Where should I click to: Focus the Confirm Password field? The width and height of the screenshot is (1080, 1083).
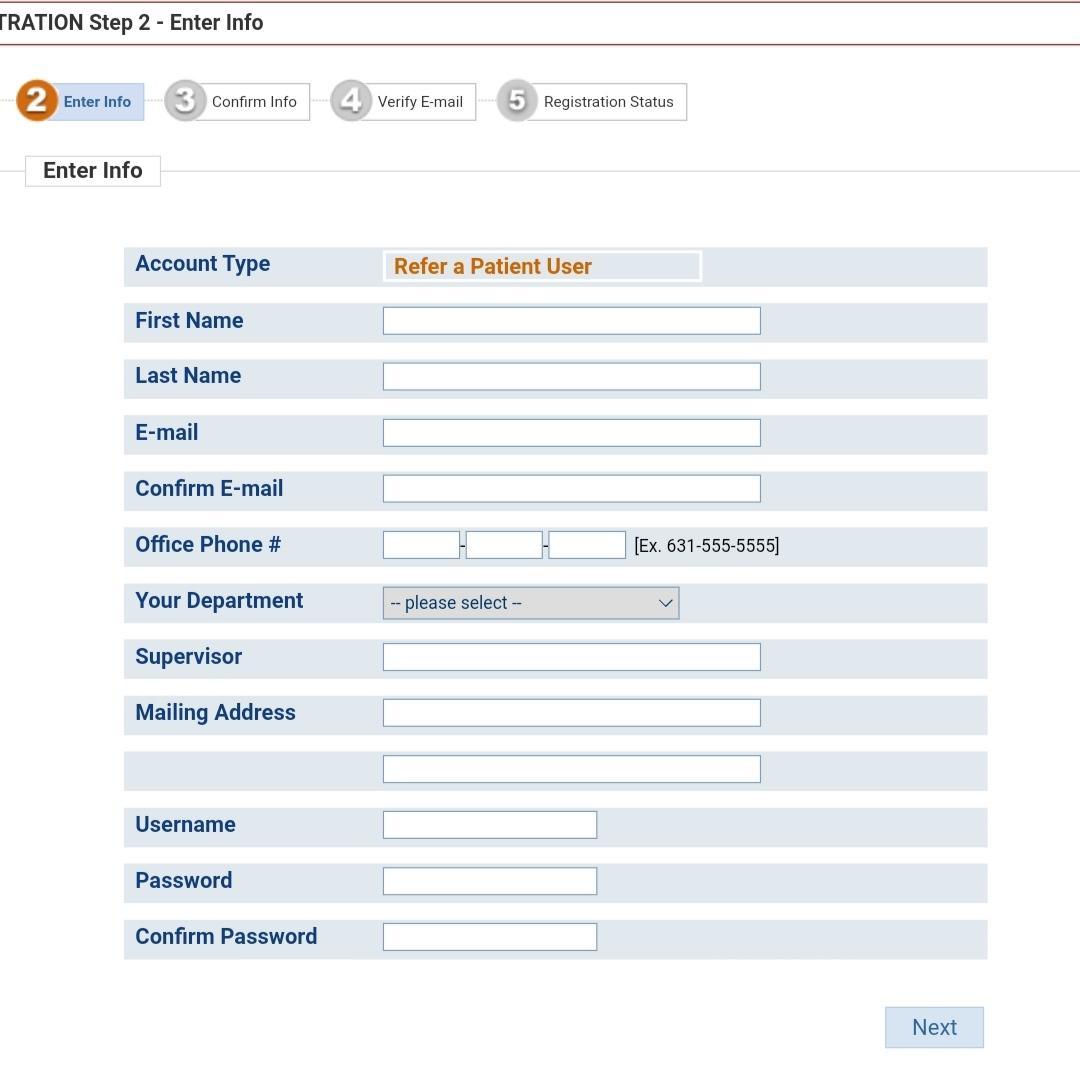(x=490, y=937)
